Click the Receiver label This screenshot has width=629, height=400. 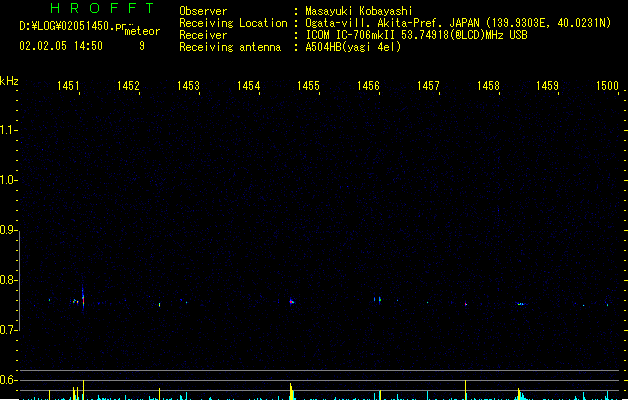point(203,35)
